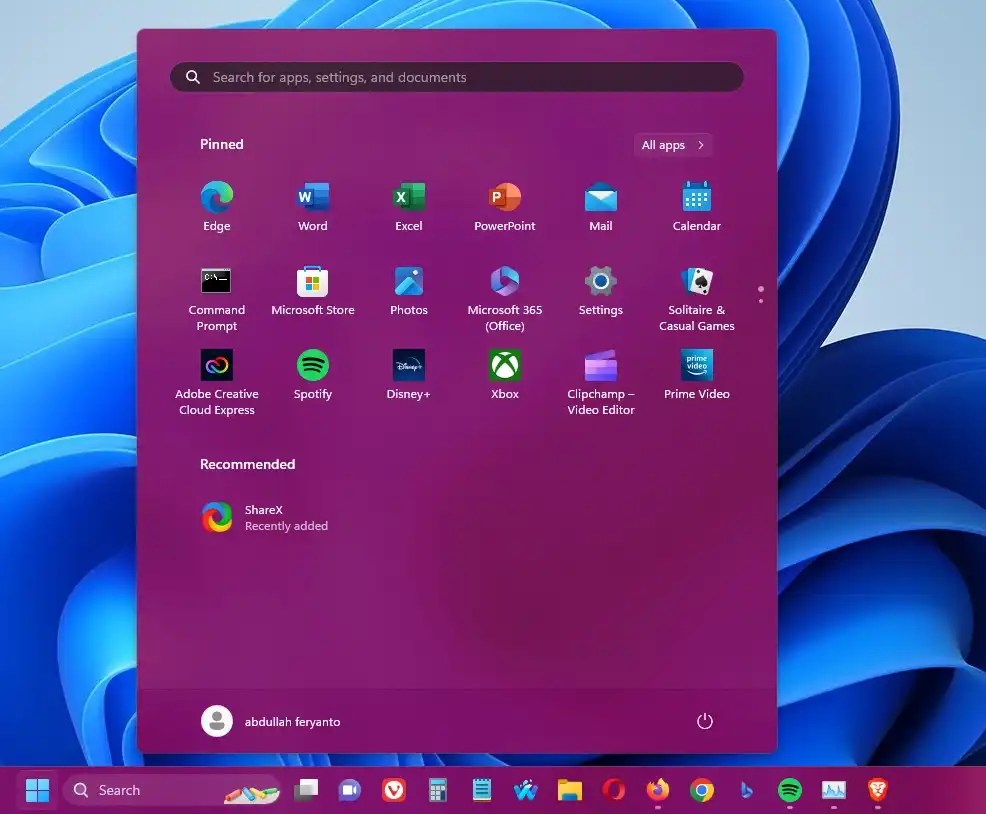The image size is (986, 814).
Task: Launch Spotify from pinned apps
Action: (313, 367)
